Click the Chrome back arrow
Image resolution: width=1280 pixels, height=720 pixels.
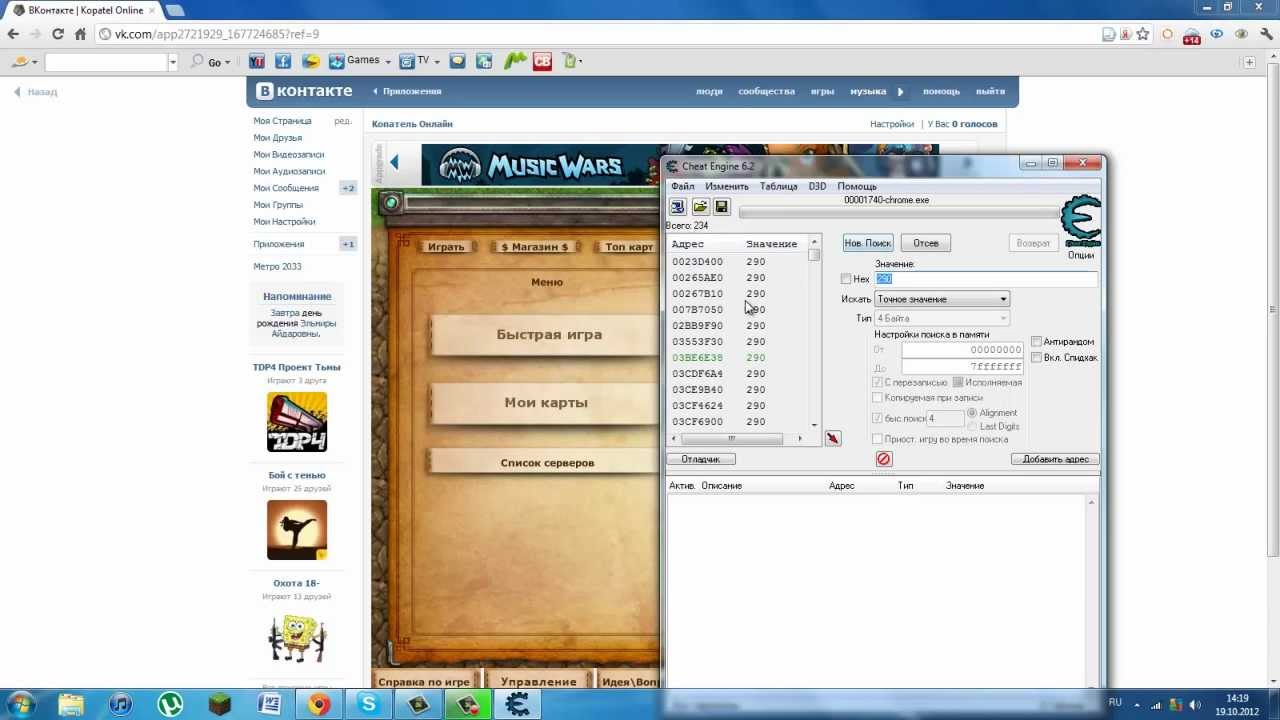13,34
